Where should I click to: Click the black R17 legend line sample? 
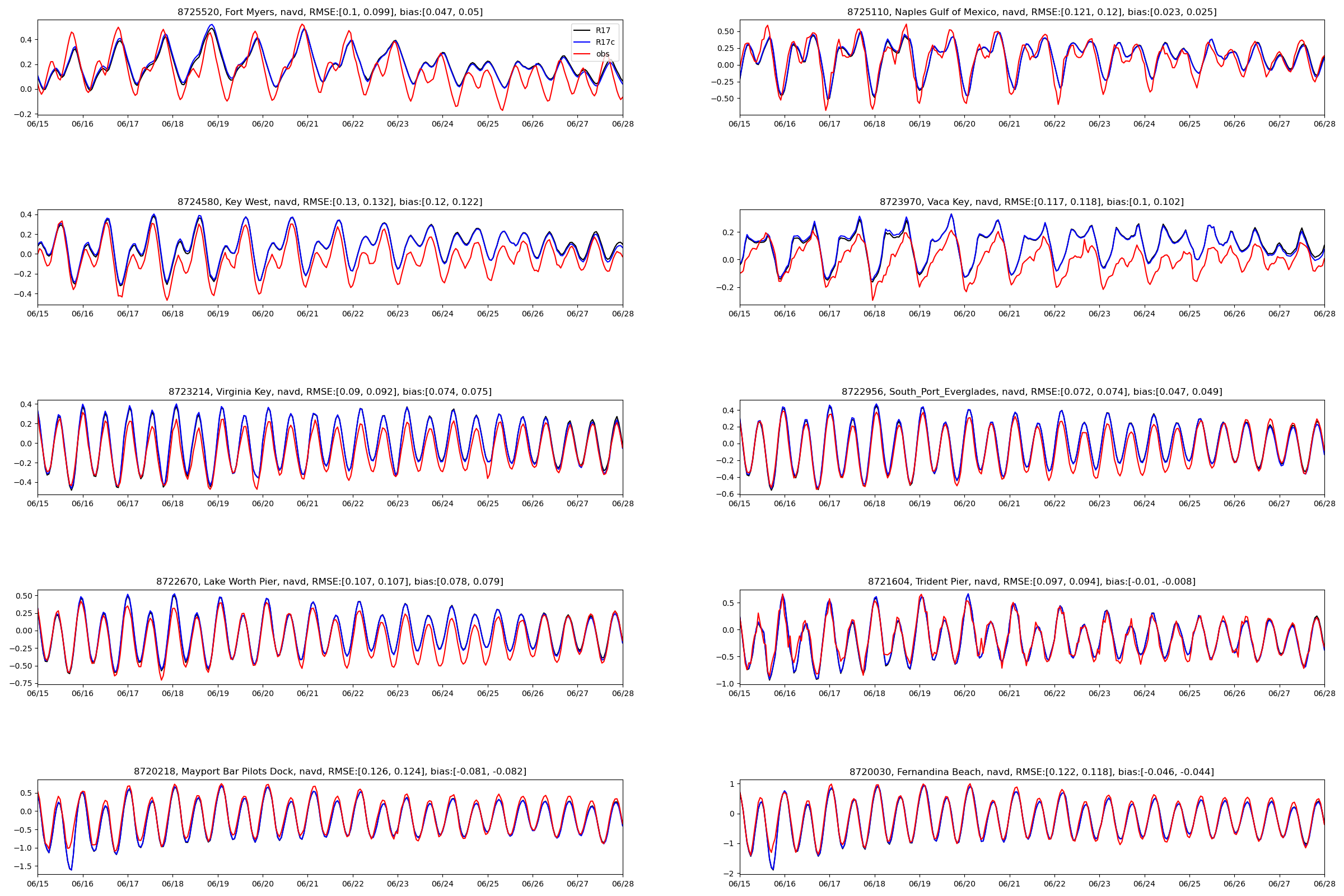pyautogui.click(x=581, y=30)
